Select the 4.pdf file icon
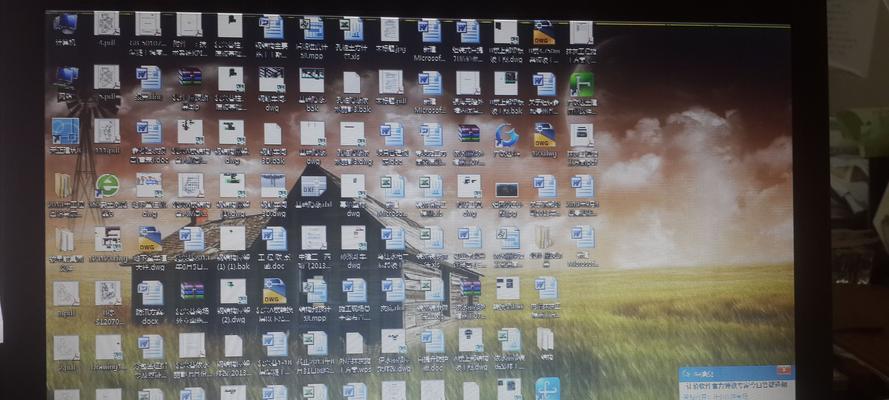 click(x=107, y=24)
